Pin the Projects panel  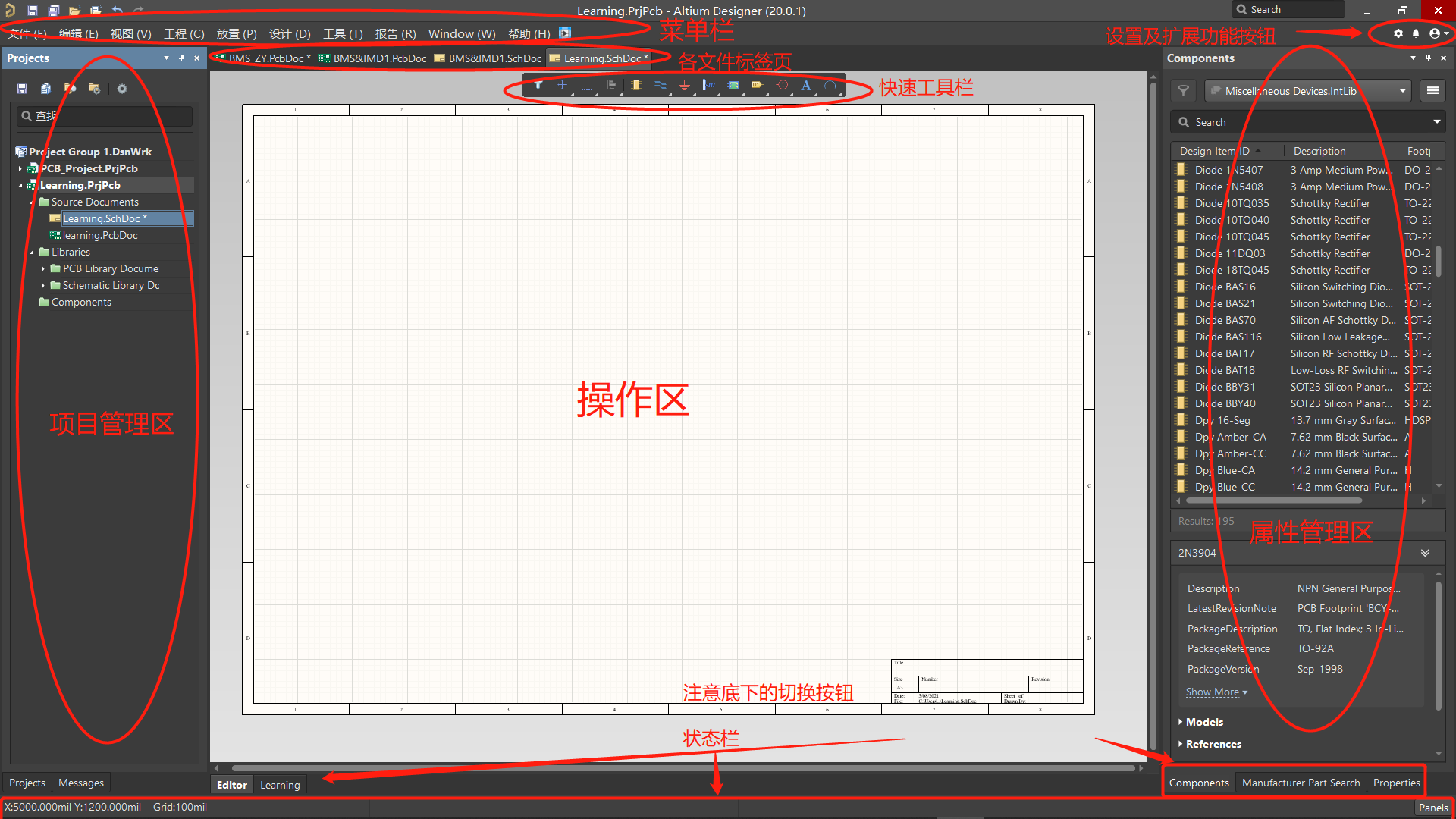click(181, 58)
